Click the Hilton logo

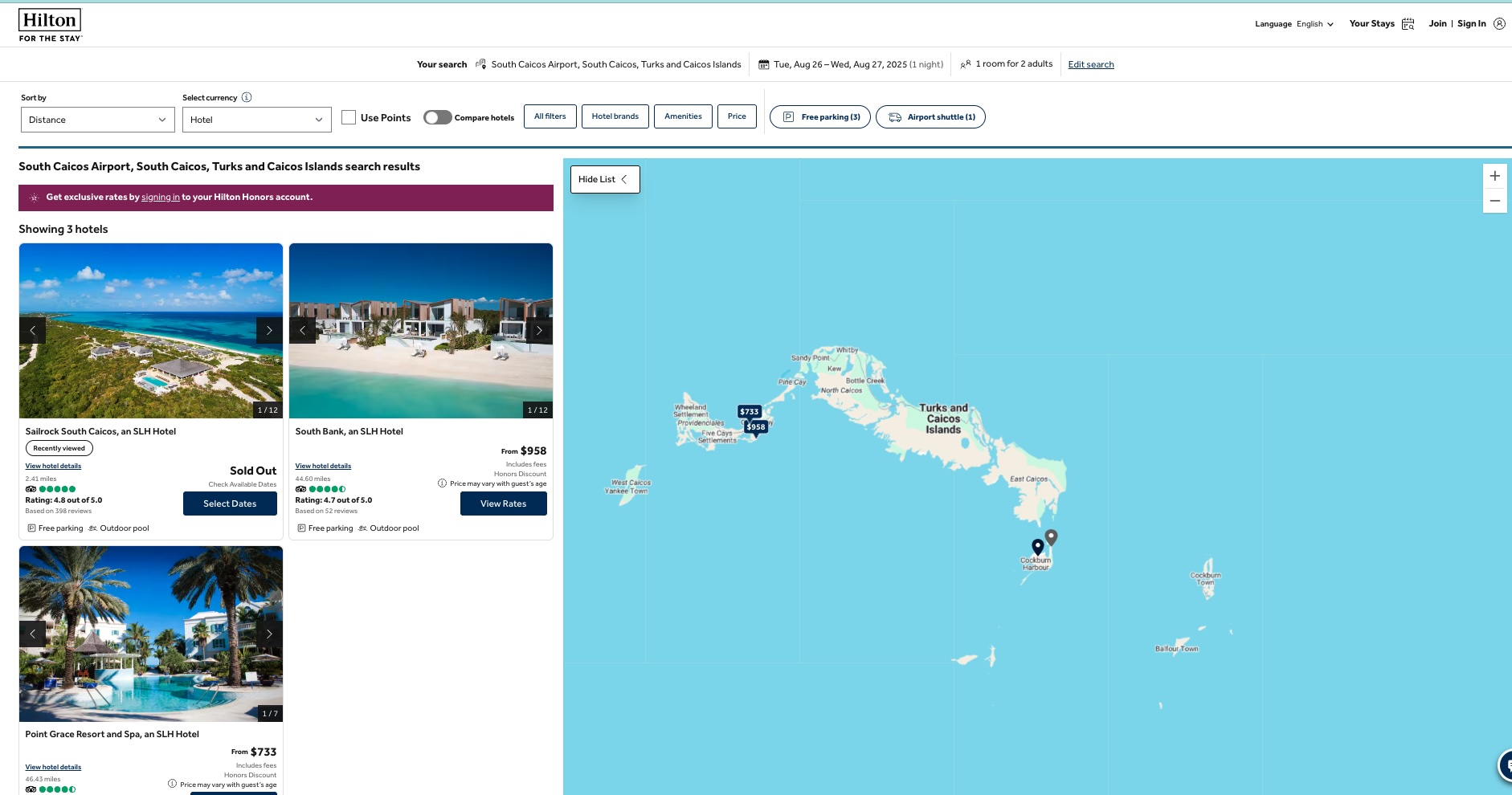coord(50,25)
